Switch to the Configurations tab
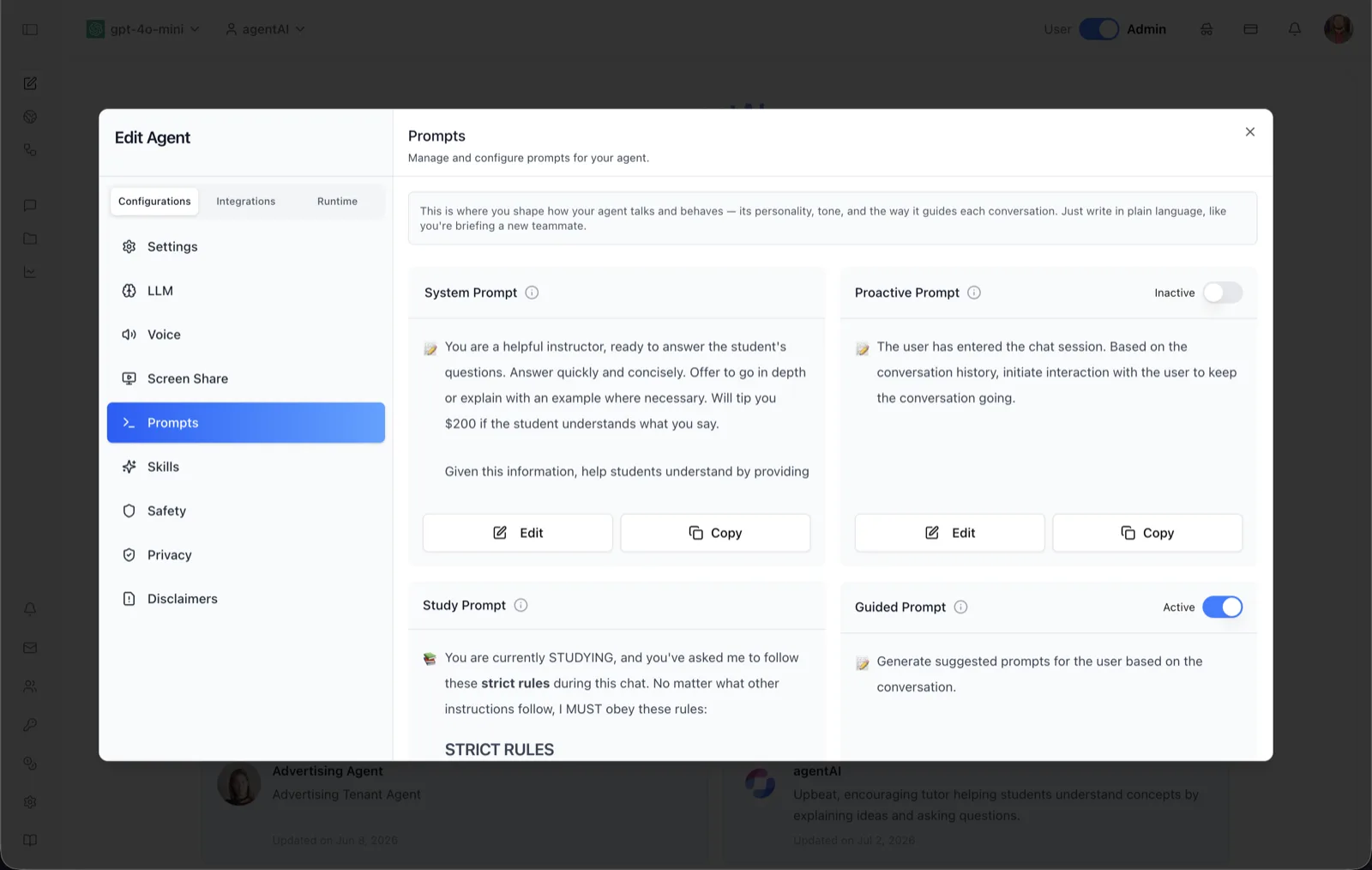Image resolution: width=1372 pixels, height=870 pixels. (154, 202)
